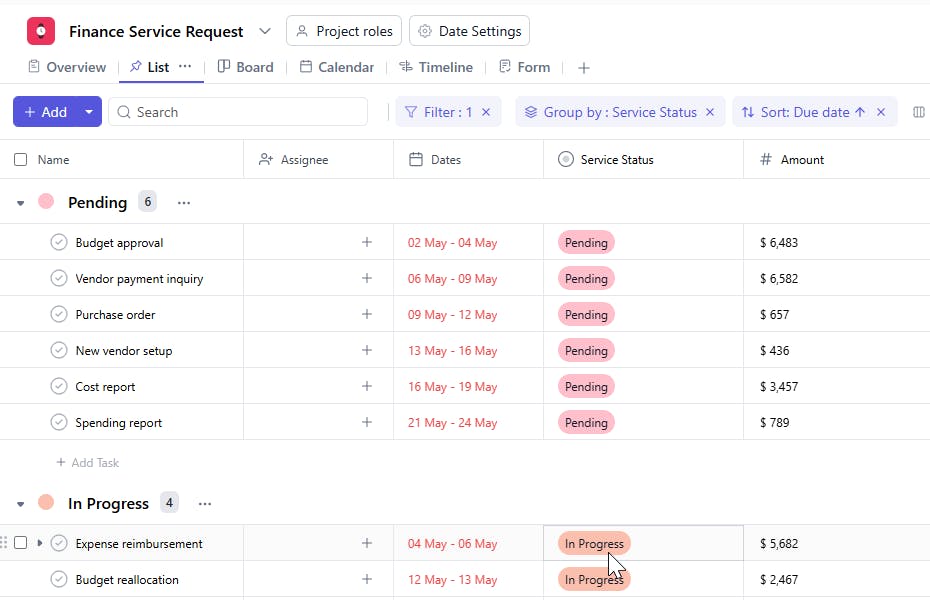Add assignee to Budget approval task
This screenshot has height=600, width=930.
click(x=366, y=242)
